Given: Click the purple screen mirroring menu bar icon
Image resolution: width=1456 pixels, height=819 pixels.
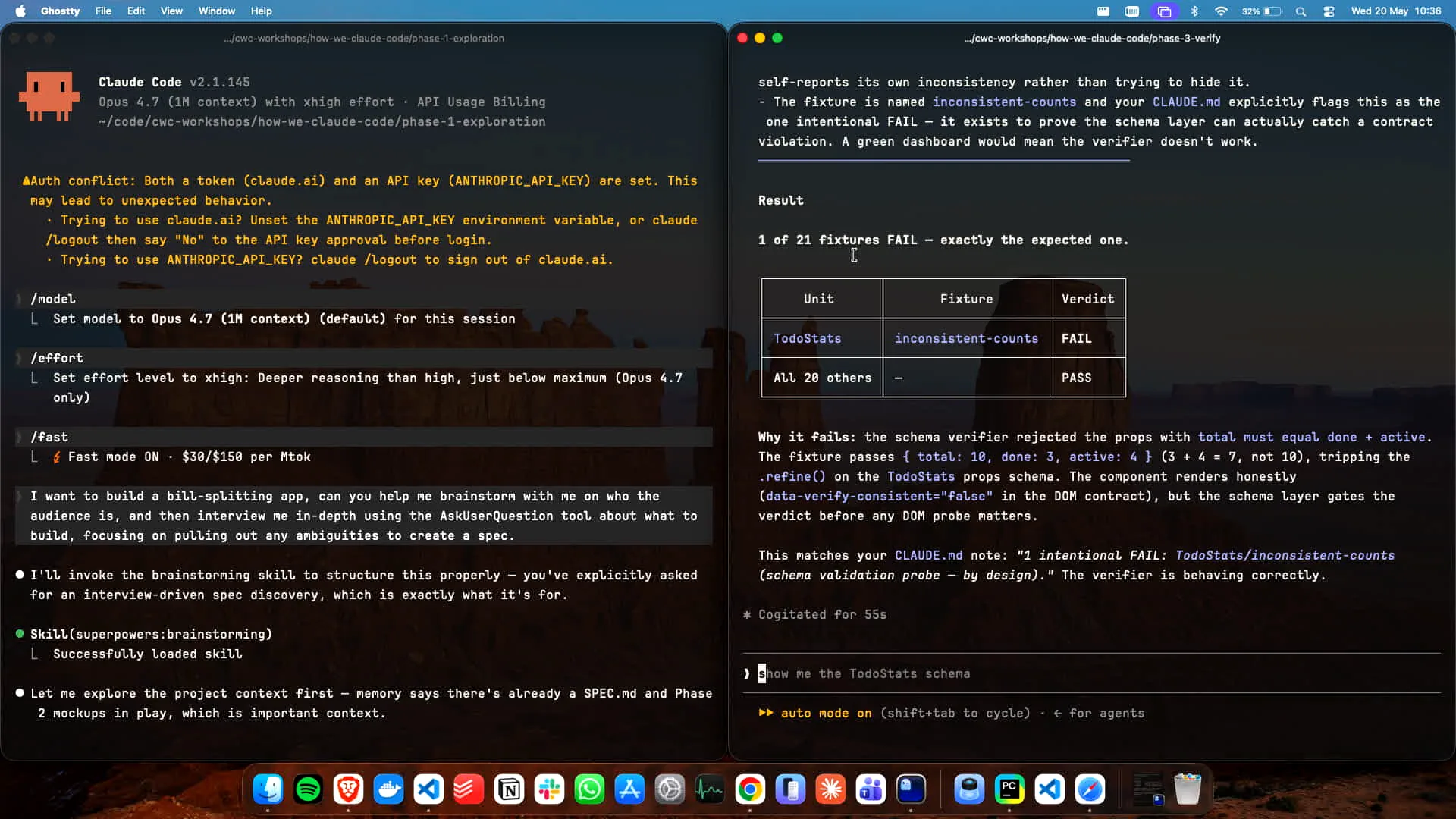Looking at the screenshot, I should tap(1164, 11).
